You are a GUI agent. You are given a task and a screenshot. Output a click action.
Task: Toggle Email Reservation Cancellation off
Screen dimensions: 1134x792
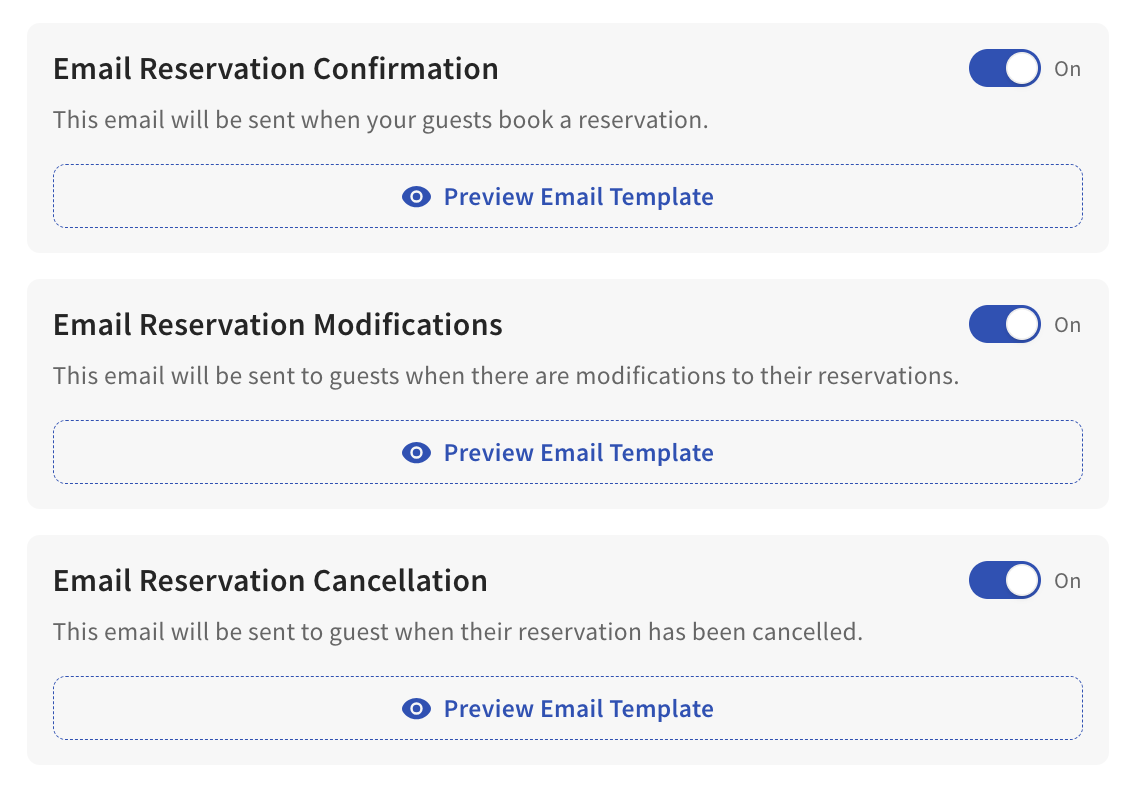[x=1004, y=580]
